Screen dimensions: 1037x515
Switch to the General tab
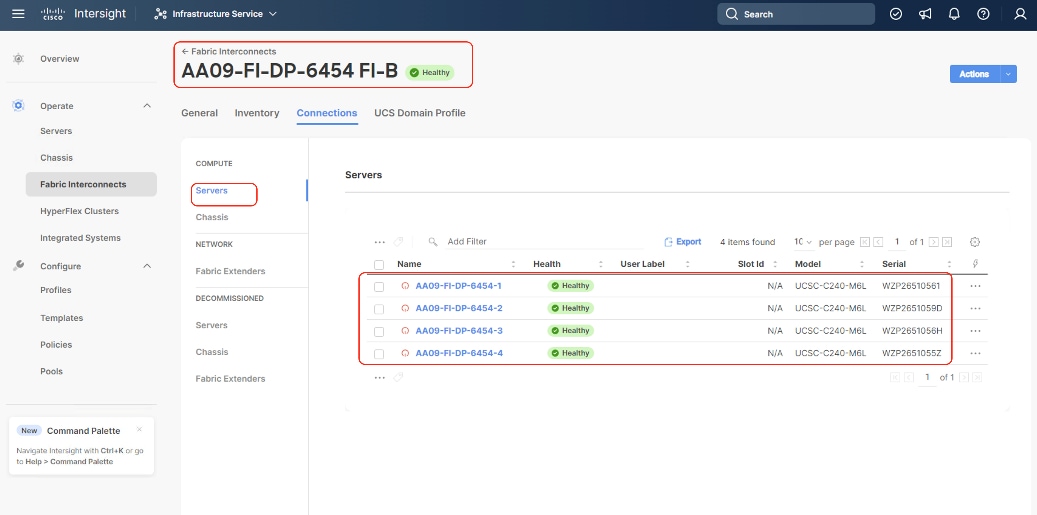pos(200,113)
